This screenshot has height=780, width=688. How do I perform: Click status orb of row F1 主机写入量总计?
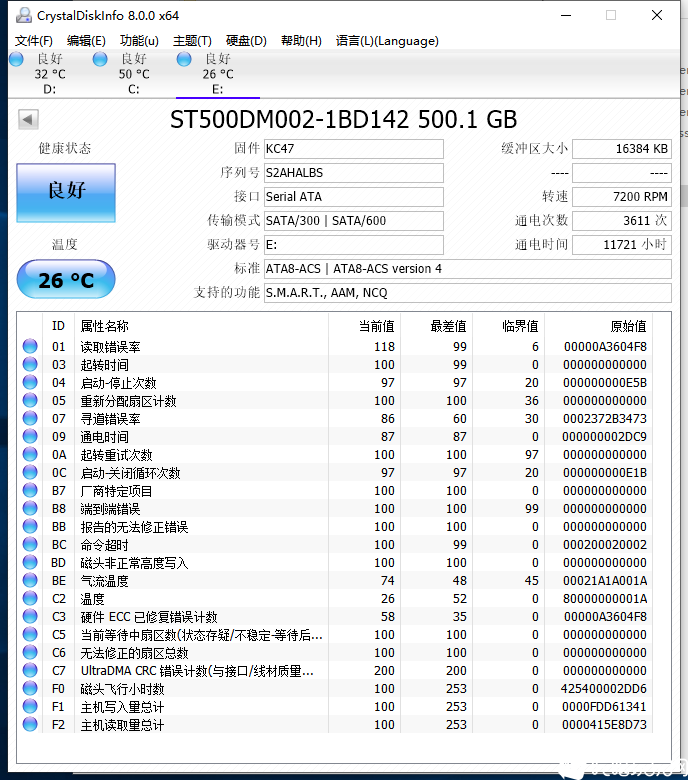coord(30,706)
